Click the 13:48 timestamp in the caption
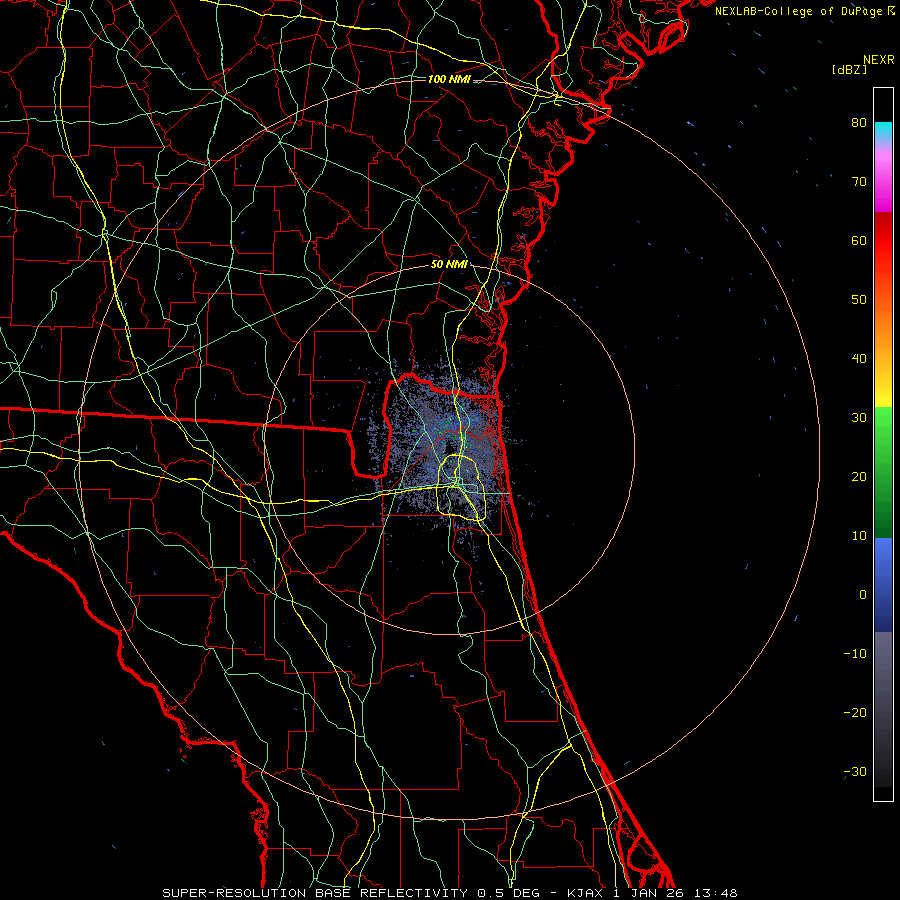Image resolution: width=900 pixels, height=900 pixels. pos(715,893)
